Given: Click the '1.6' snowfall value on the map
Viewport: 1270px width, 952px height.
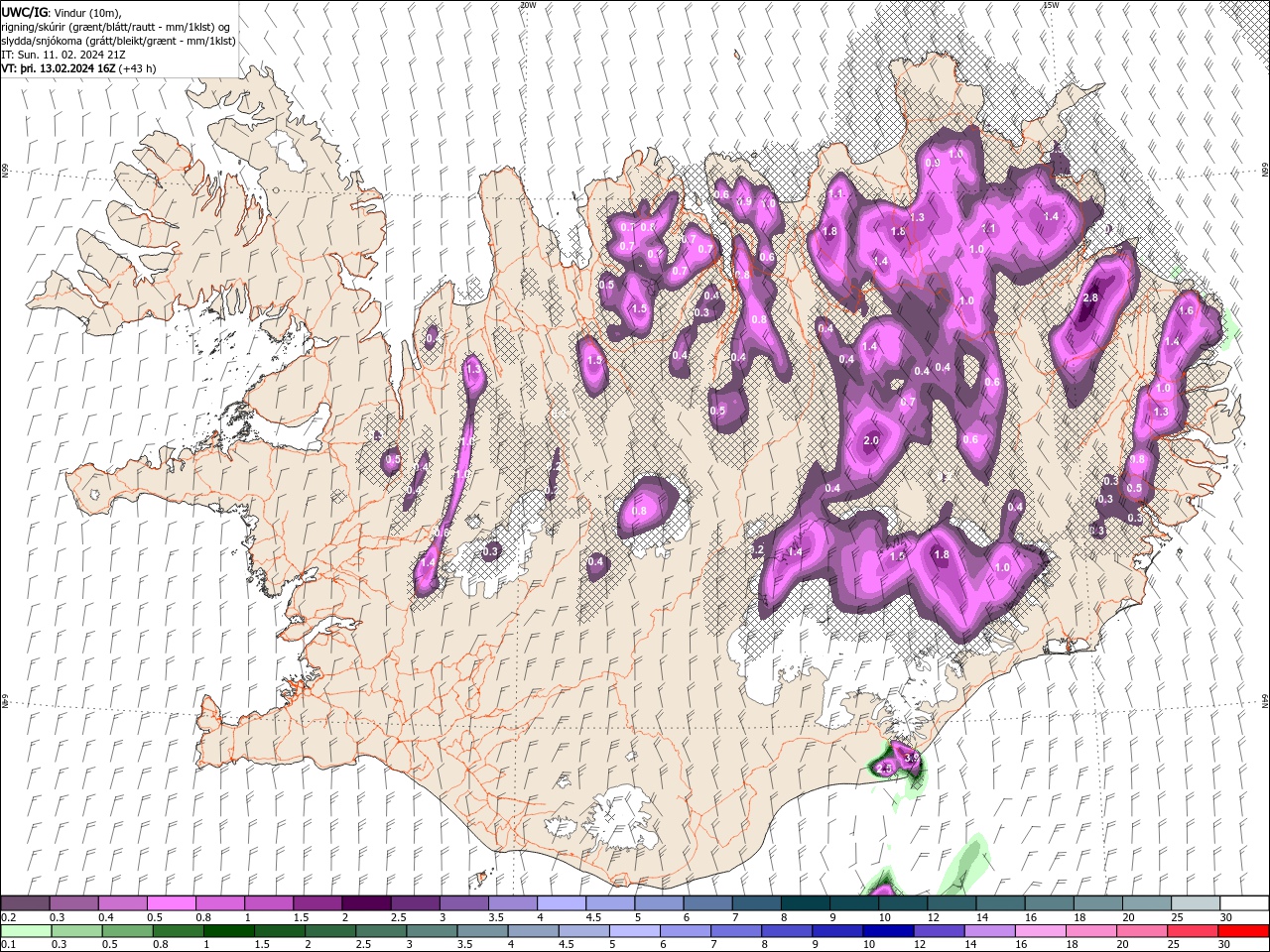Looking at the screenshot, I should tap(1186, 310).
